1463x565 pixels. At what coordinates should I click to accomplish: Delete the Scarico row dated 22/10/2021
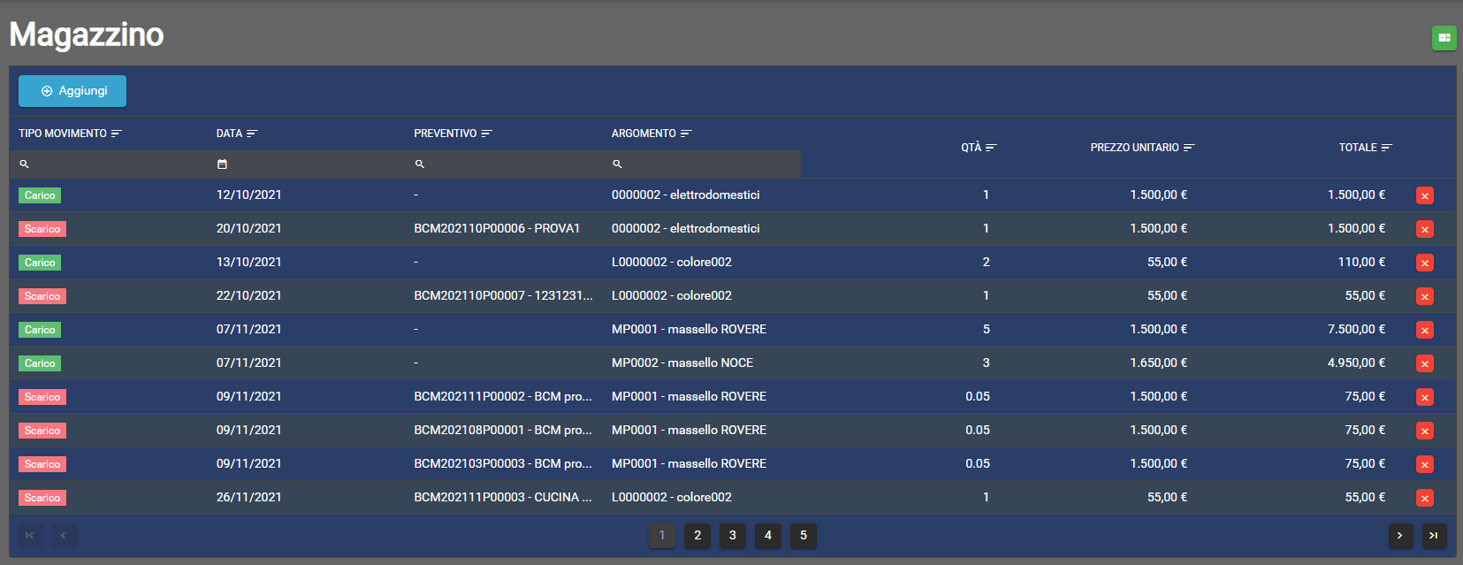pos(1424,297)
